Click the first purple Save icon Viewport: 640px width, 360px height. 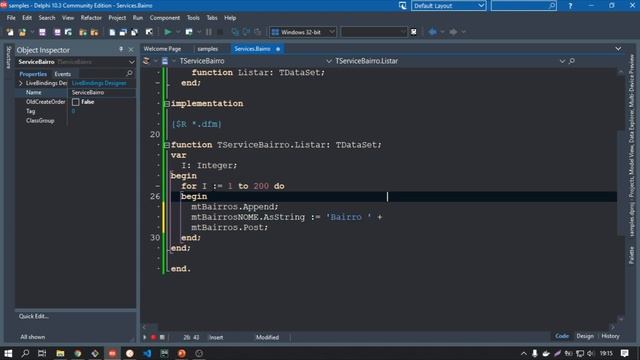tap(42, 32)
